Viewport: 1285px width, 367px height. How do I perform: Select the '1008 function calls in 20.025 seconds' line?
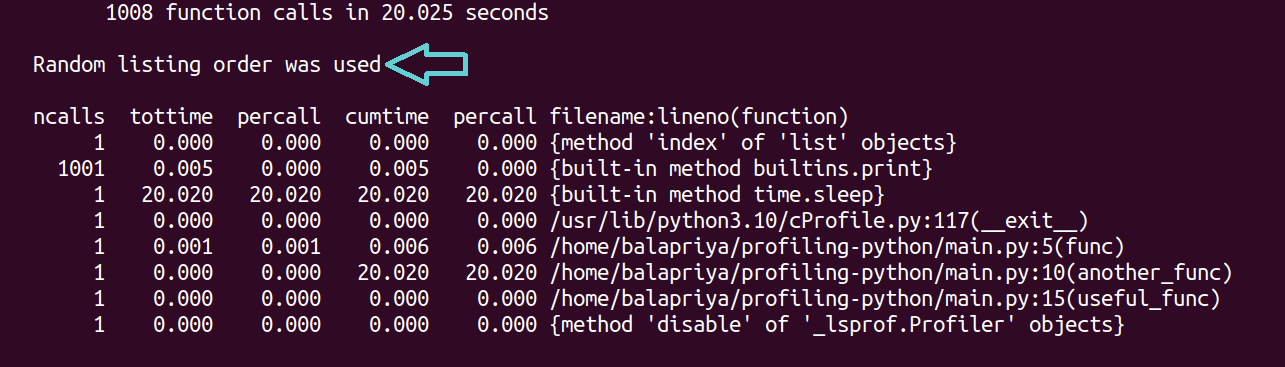tap(327, 14)
